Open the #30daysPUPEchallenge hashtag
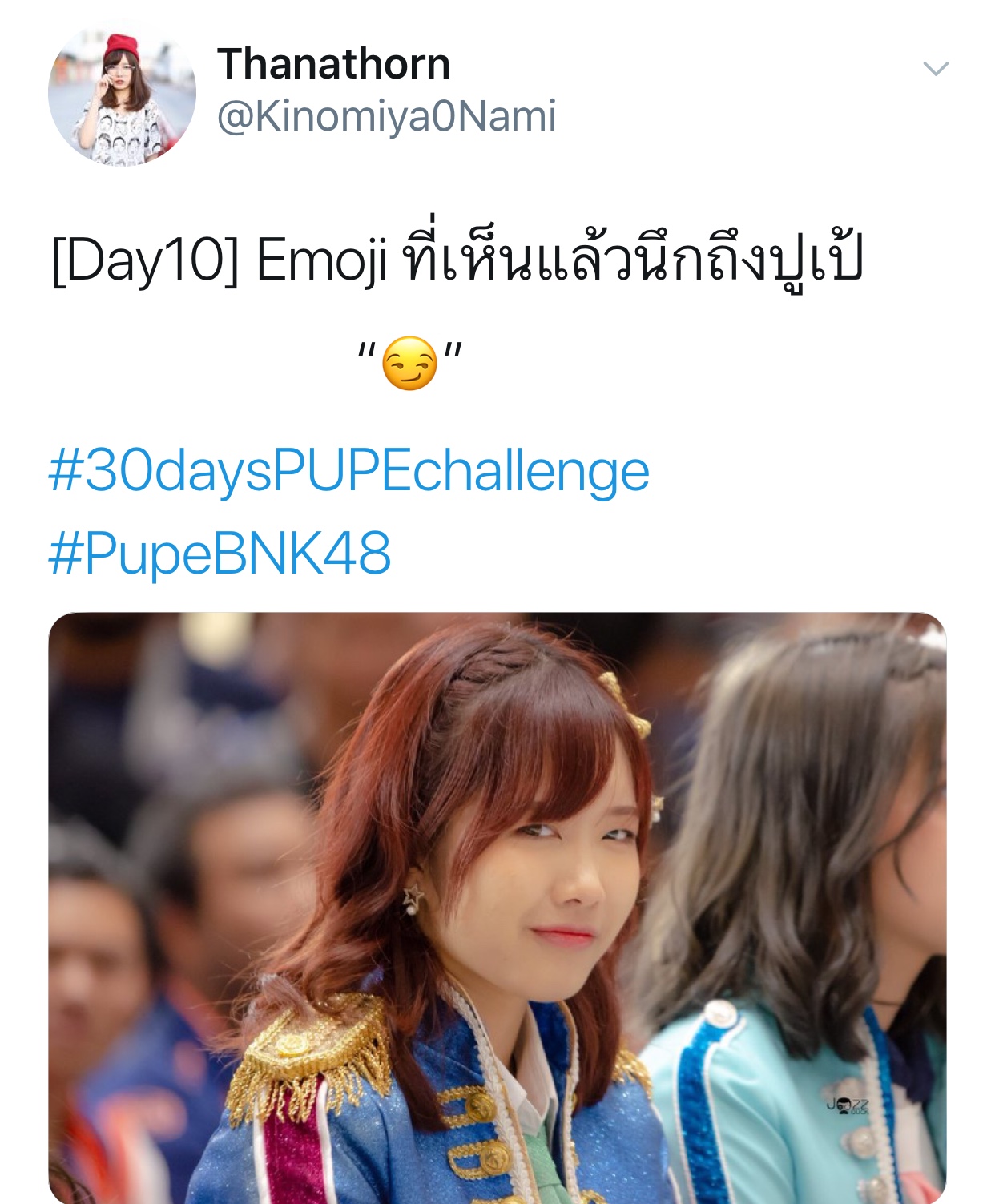995x1204 pixels. (348, 471)
